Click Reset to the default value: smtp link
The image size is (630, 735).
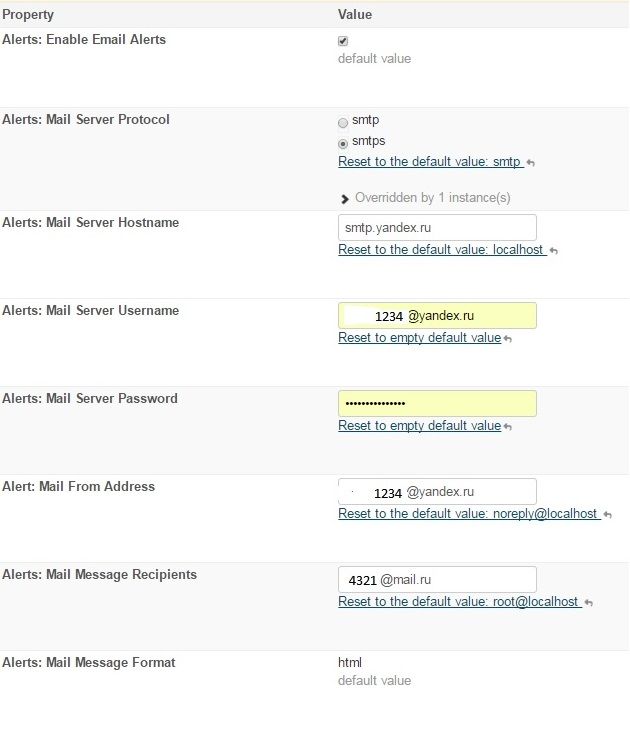(x=430, y=162)
